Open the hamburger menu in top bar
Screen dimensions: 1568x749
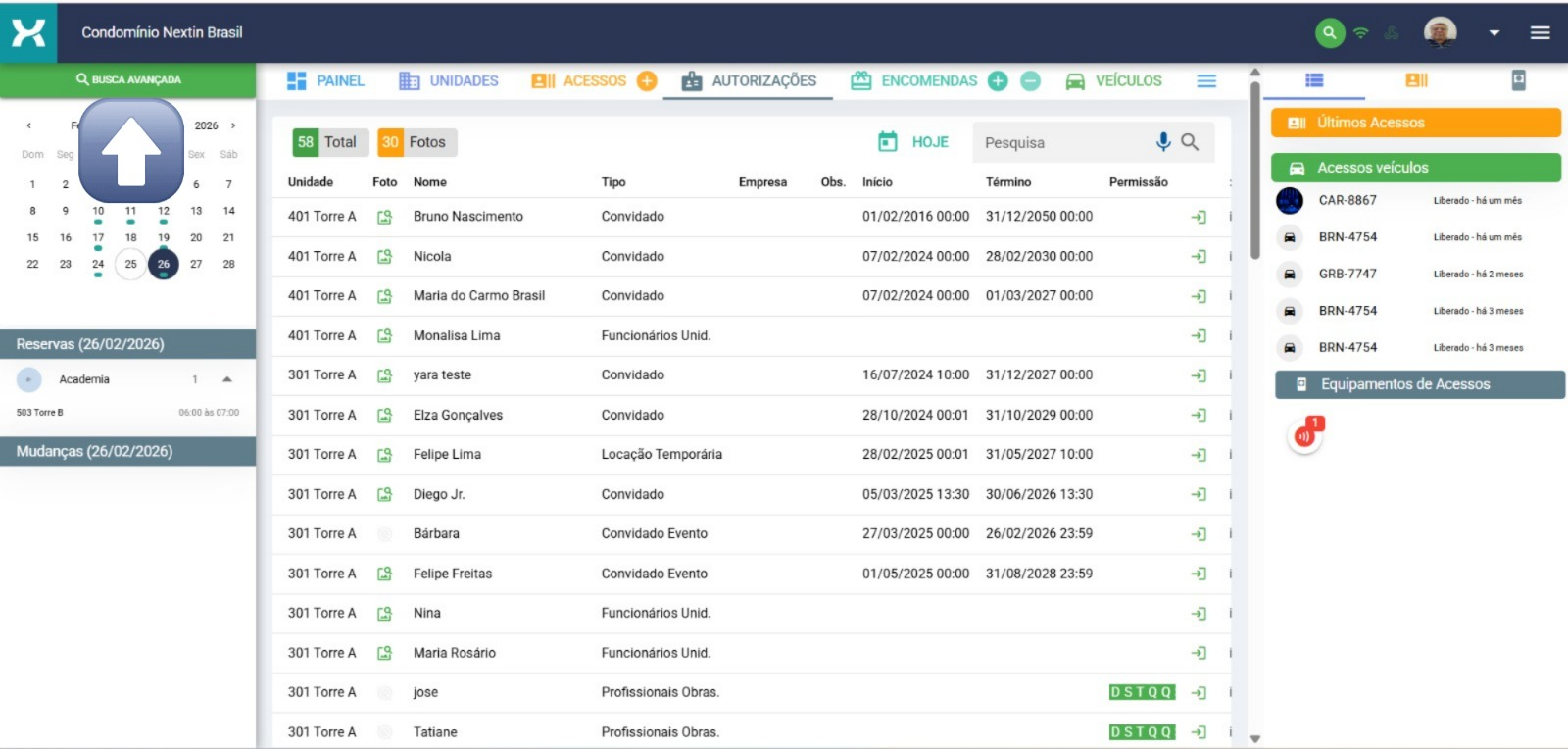click(x=1540, y=32)
